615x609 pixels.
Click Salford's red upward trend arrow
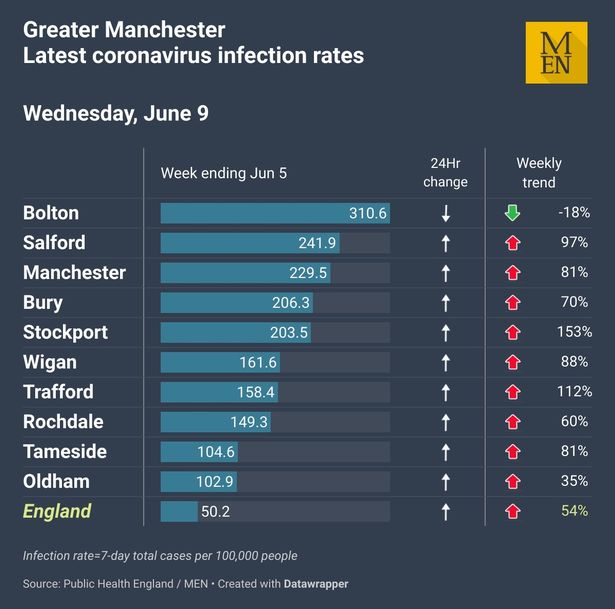tap(513, 243)
